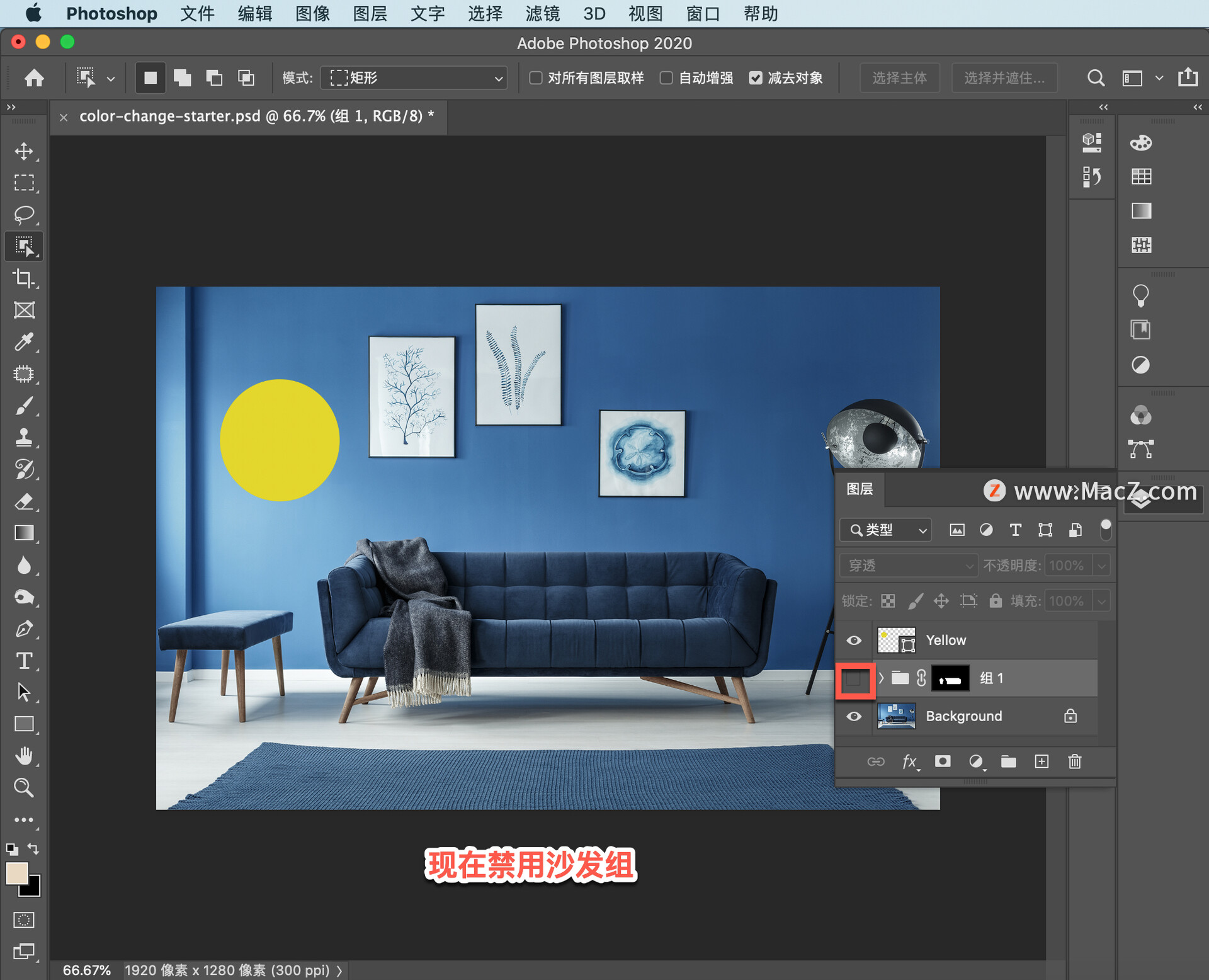This screenshot has width=1209, height=980.
Task: Select the Frame tool
Action: (x=24, y=310)
